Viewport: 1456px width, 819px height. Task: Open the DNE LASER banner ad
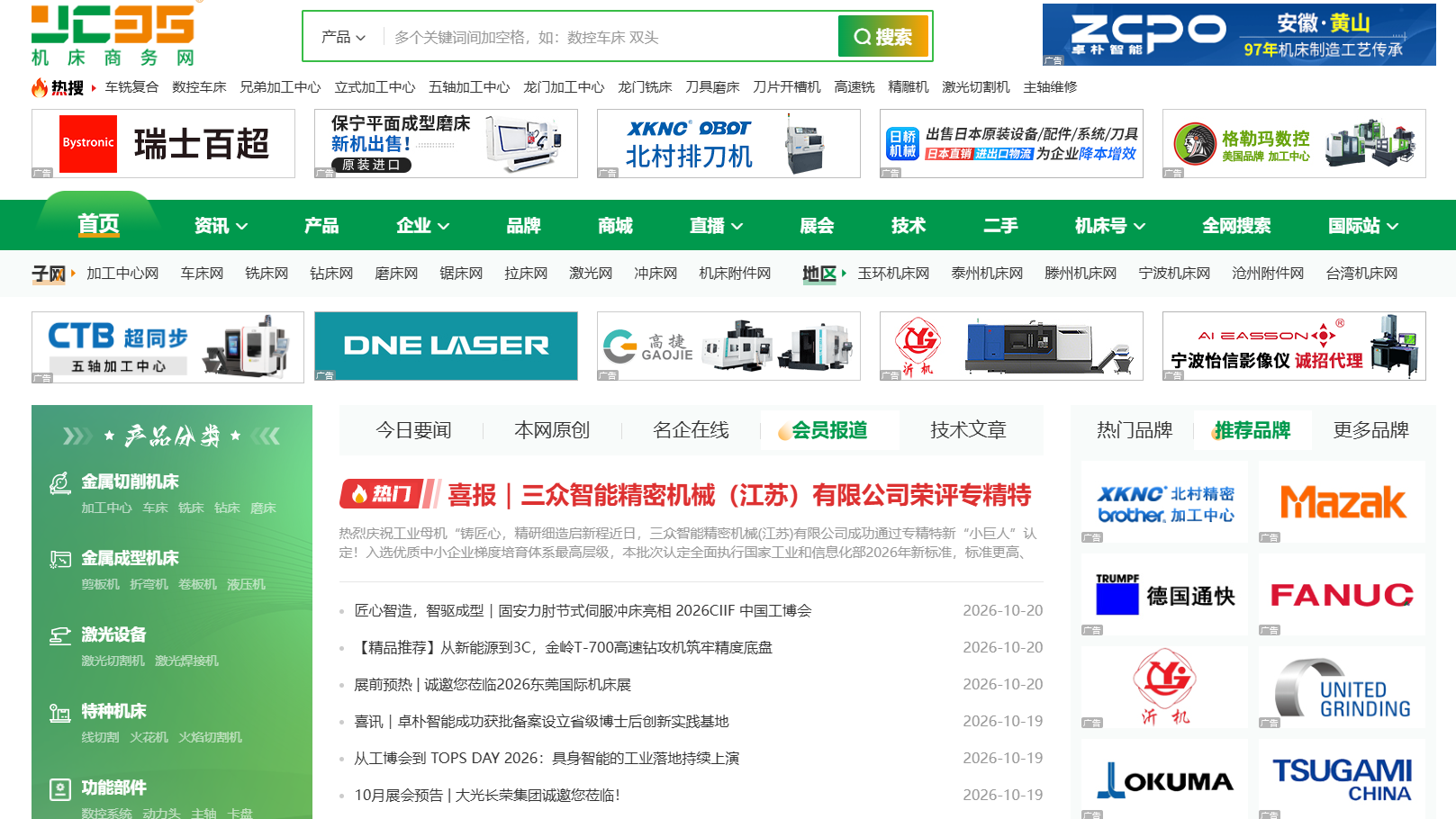pos(446,346)
